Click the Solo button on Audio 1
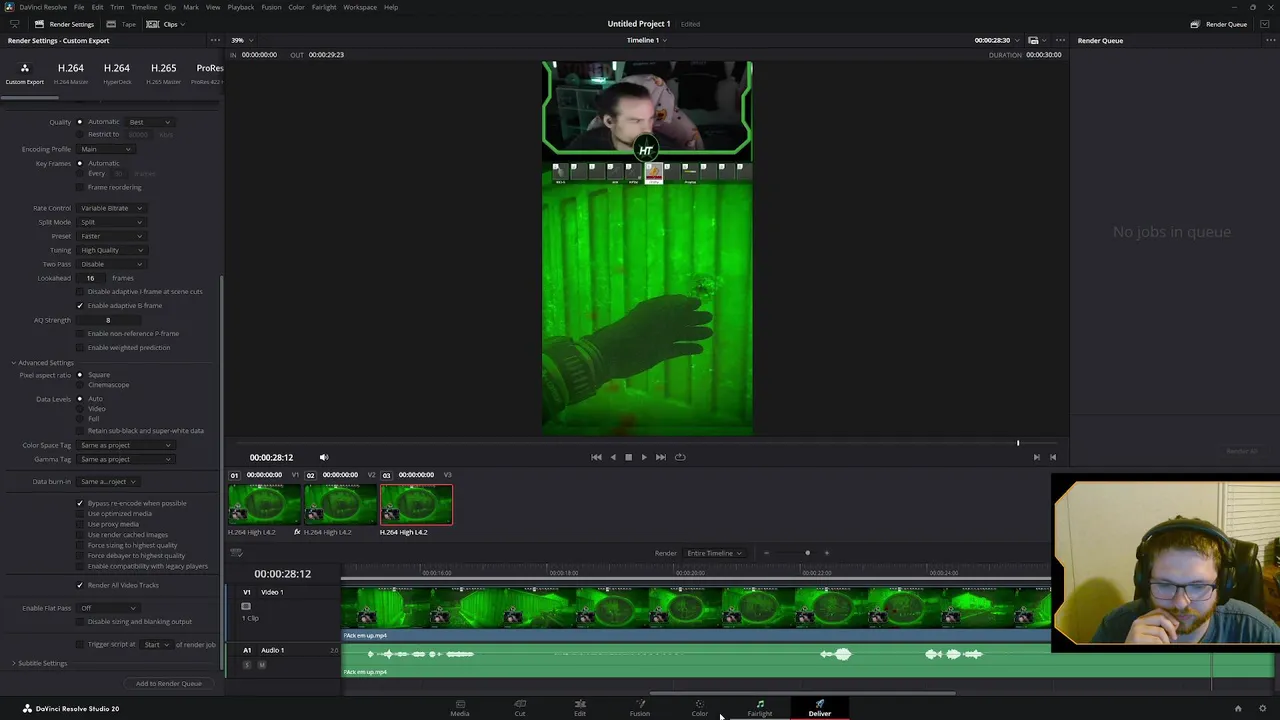 (x=247, y=664)
